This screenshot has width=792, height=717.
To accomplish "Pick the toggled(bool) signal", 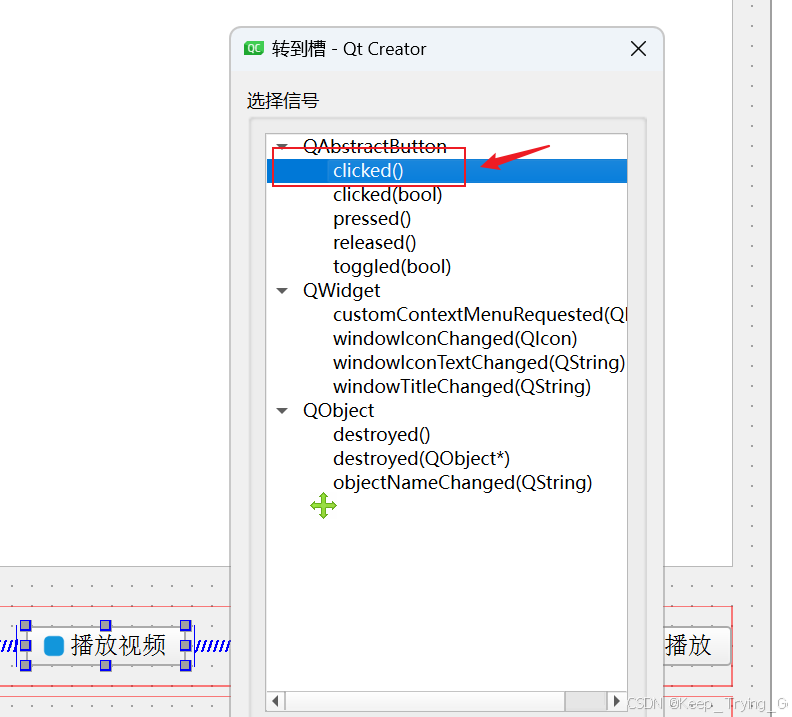I will 392,267.
